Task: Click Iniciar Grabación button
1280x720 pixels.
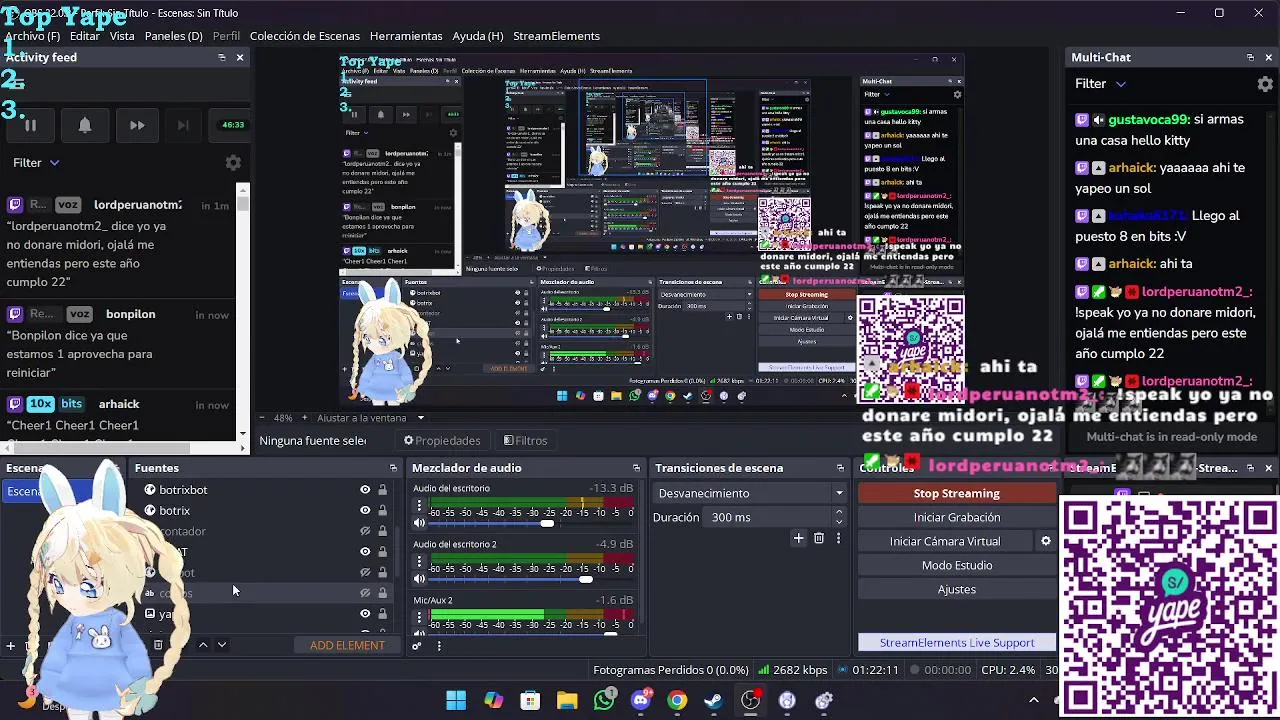Action: click(956, 517)
